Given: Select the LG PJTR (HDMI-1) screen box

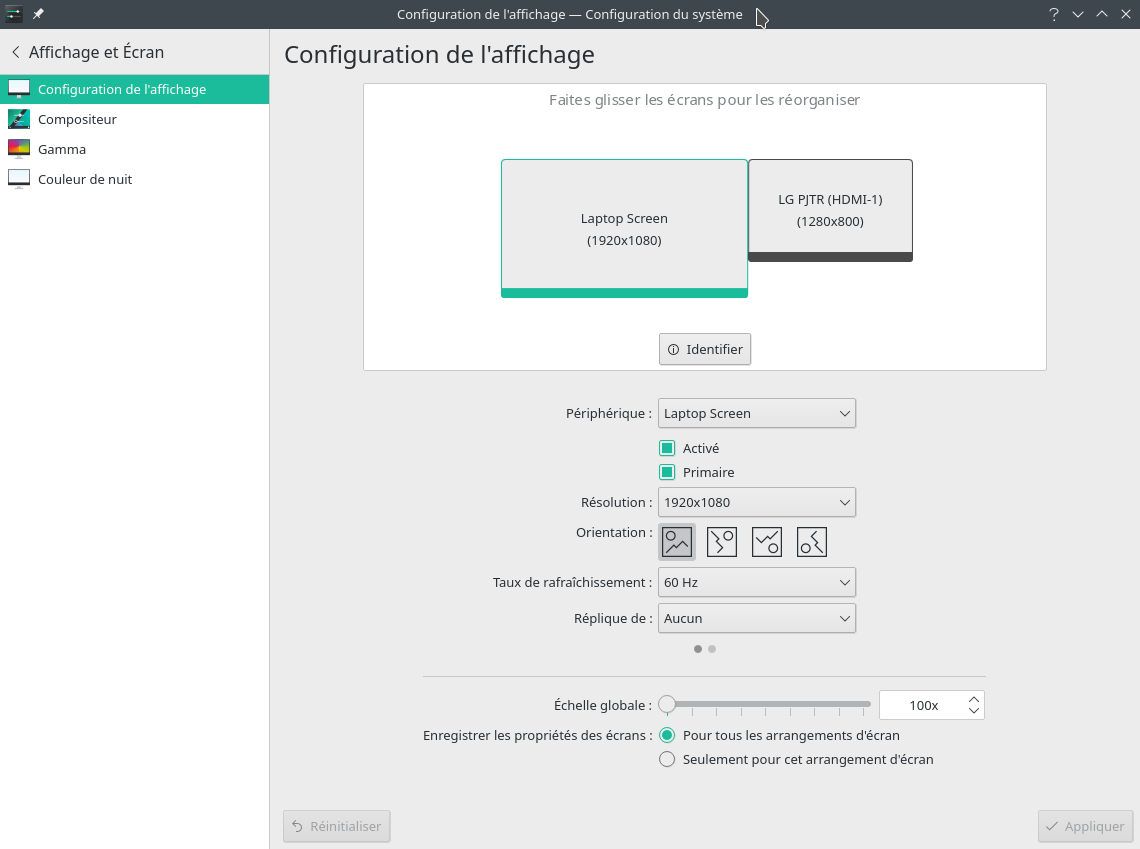Looking at the screenshot, I should (830, 209).
